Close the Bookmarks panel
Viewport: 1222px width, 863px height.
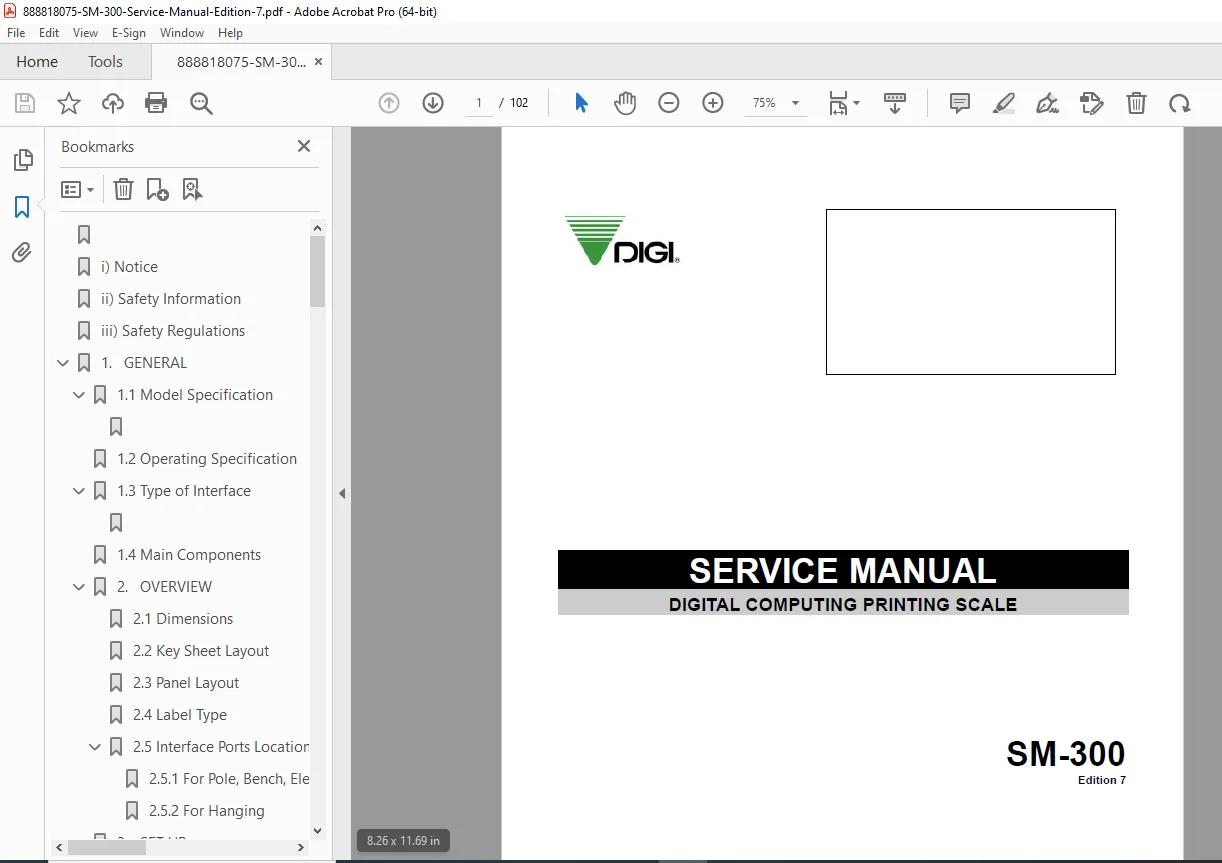pos(304,146)
